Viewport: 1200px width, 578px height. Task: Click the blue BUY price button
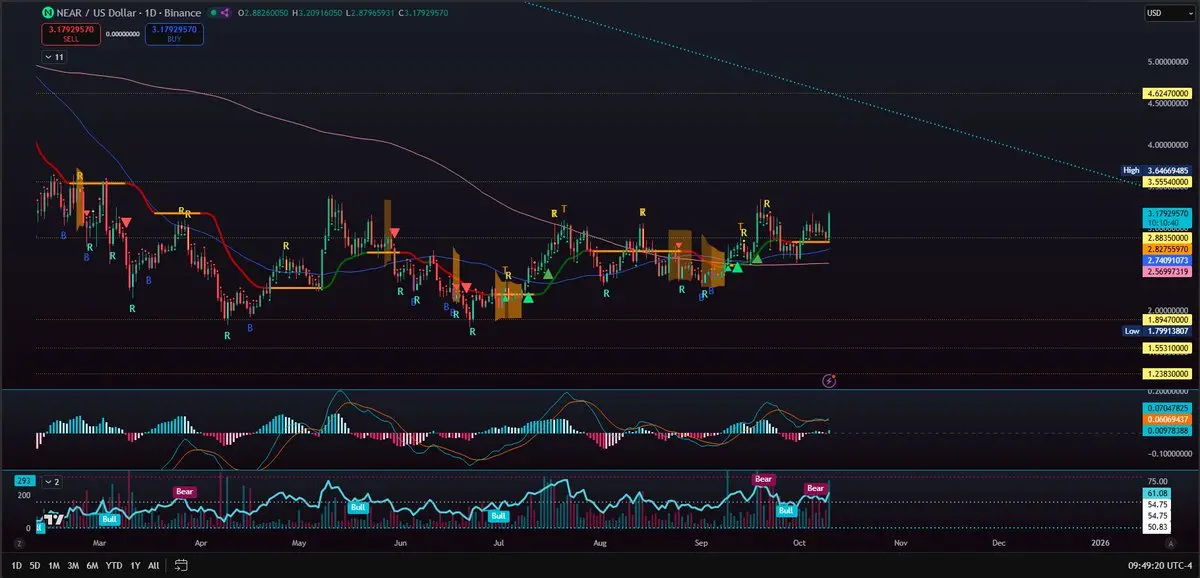click(174, 33)
